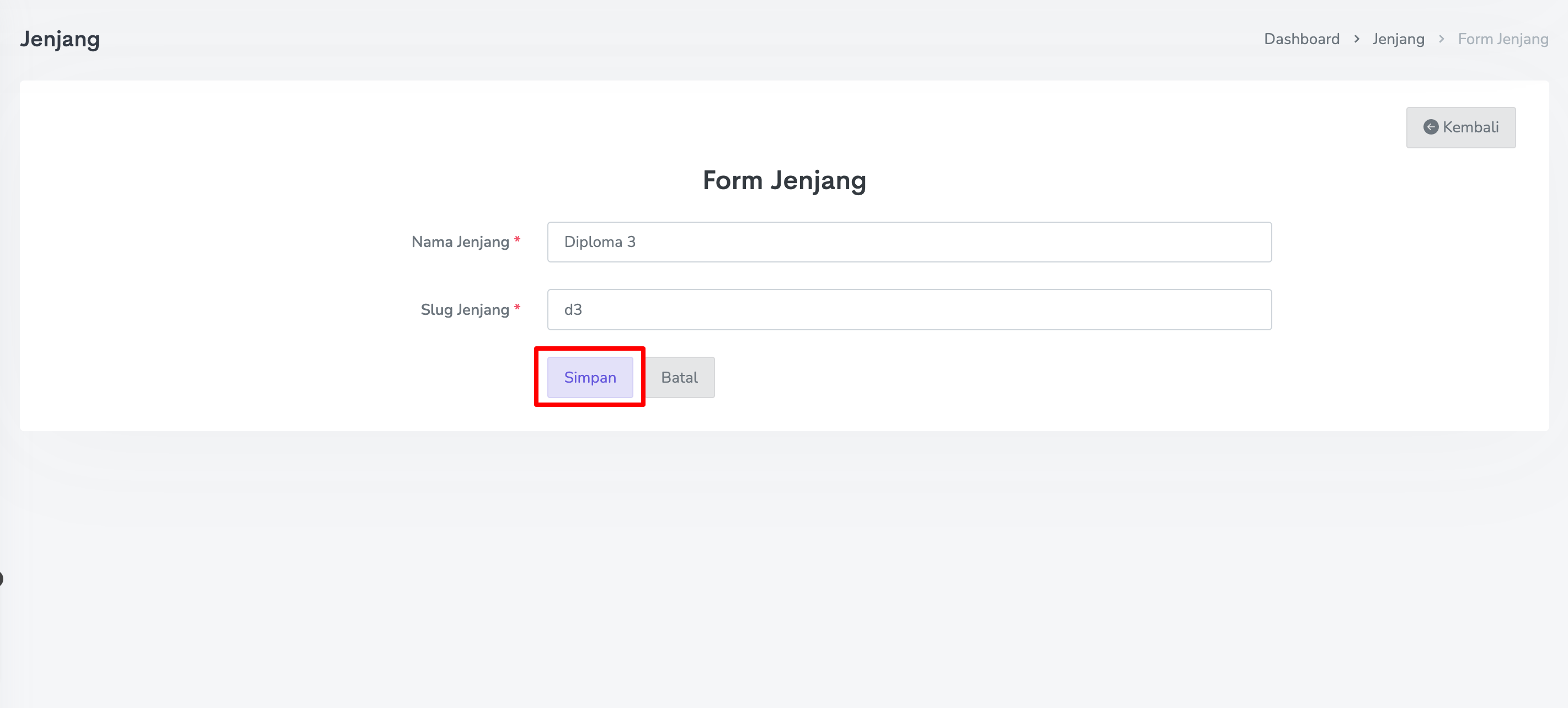The height and width of the screenshot is (708, 1568).
Task: Go to the Jenjang breadcrumb link
Action: 1398,39
